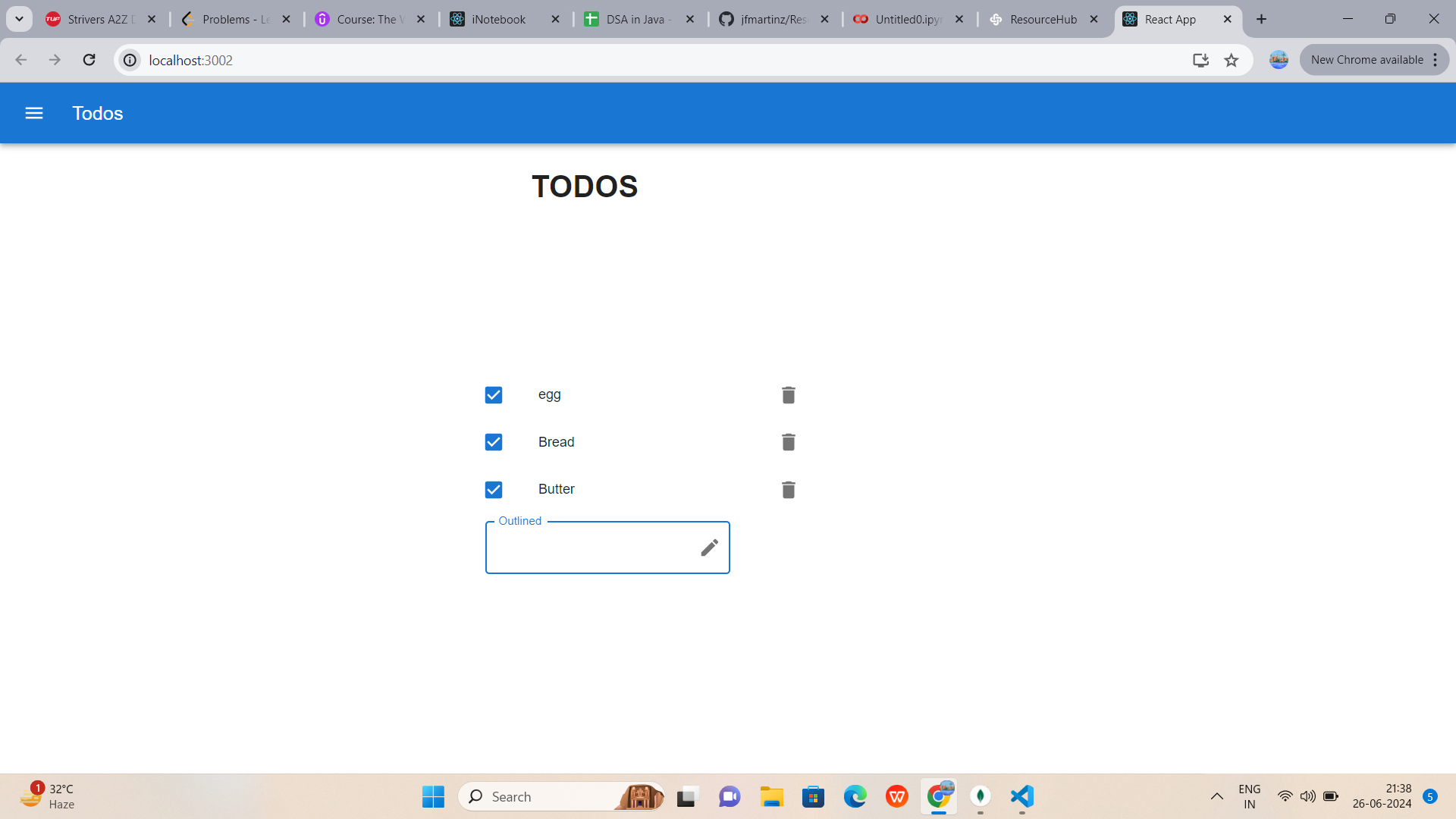Viewport: 1456px width, 819px height.
Task: Click the pencil icon in Outlined field
Action: pos(709,548)
